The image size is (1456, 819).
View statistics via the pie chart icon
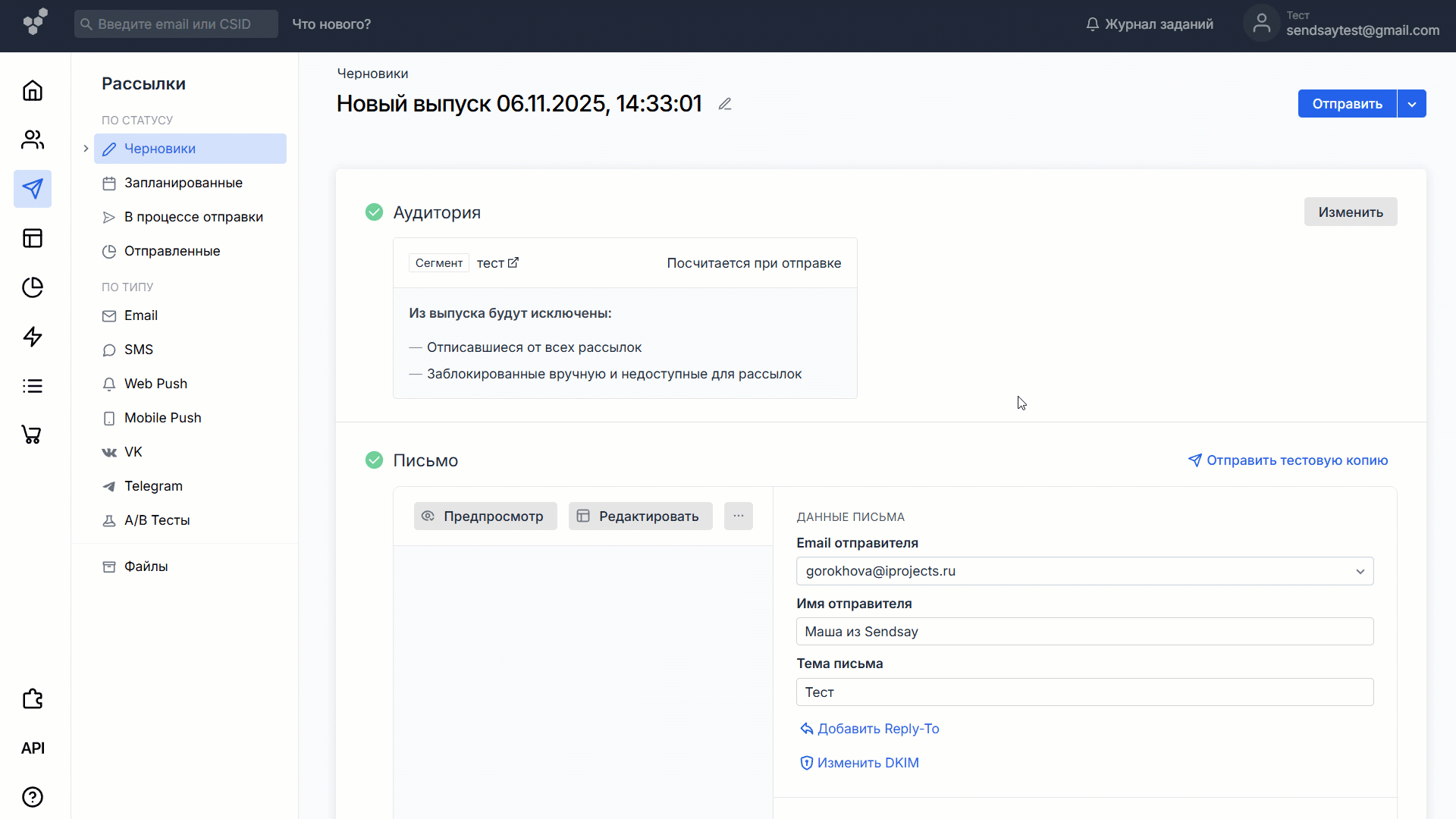[x=33, y=287]
